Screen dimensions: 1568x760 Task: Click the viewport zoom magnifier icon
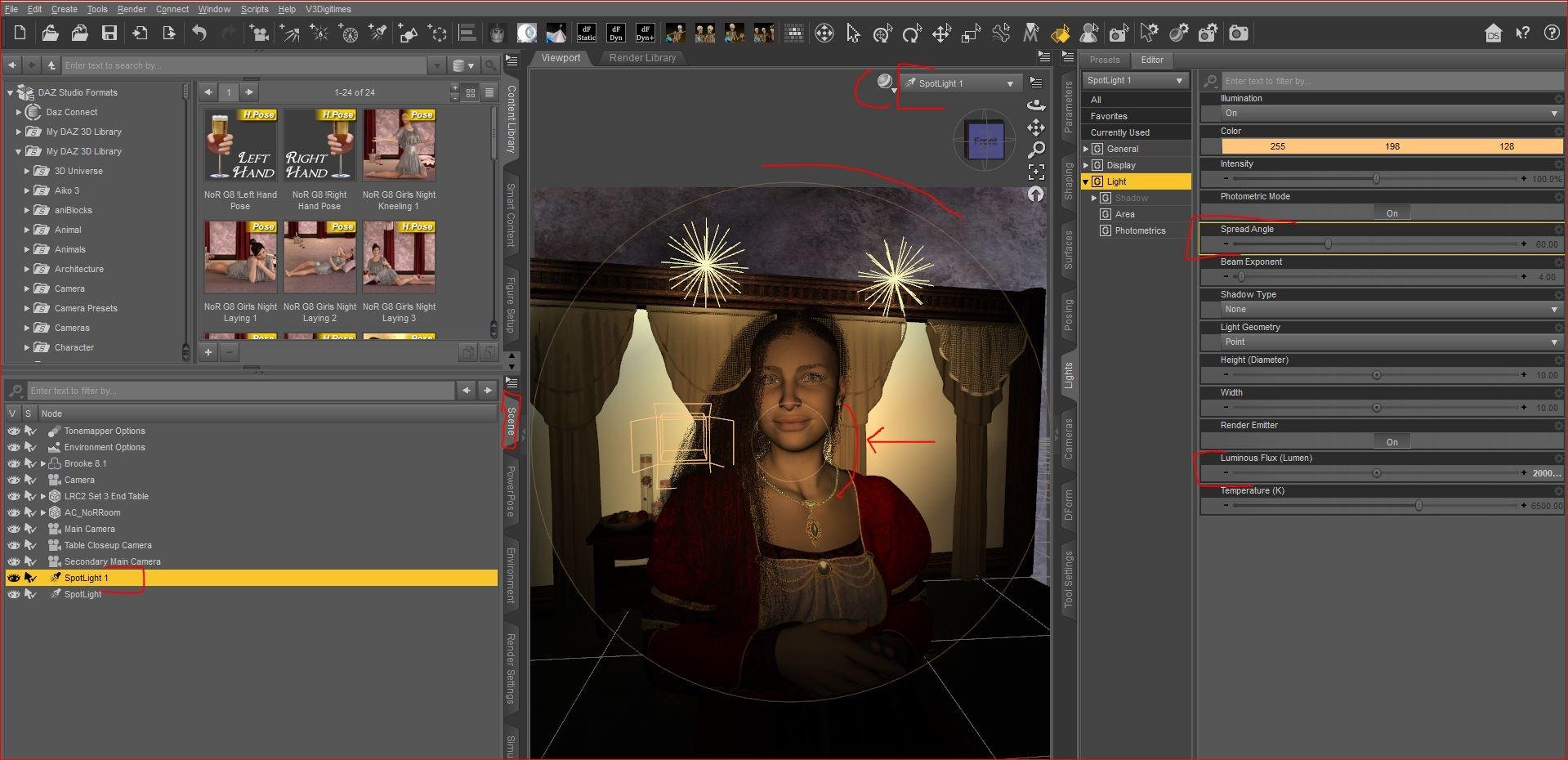click(1036, 150)
